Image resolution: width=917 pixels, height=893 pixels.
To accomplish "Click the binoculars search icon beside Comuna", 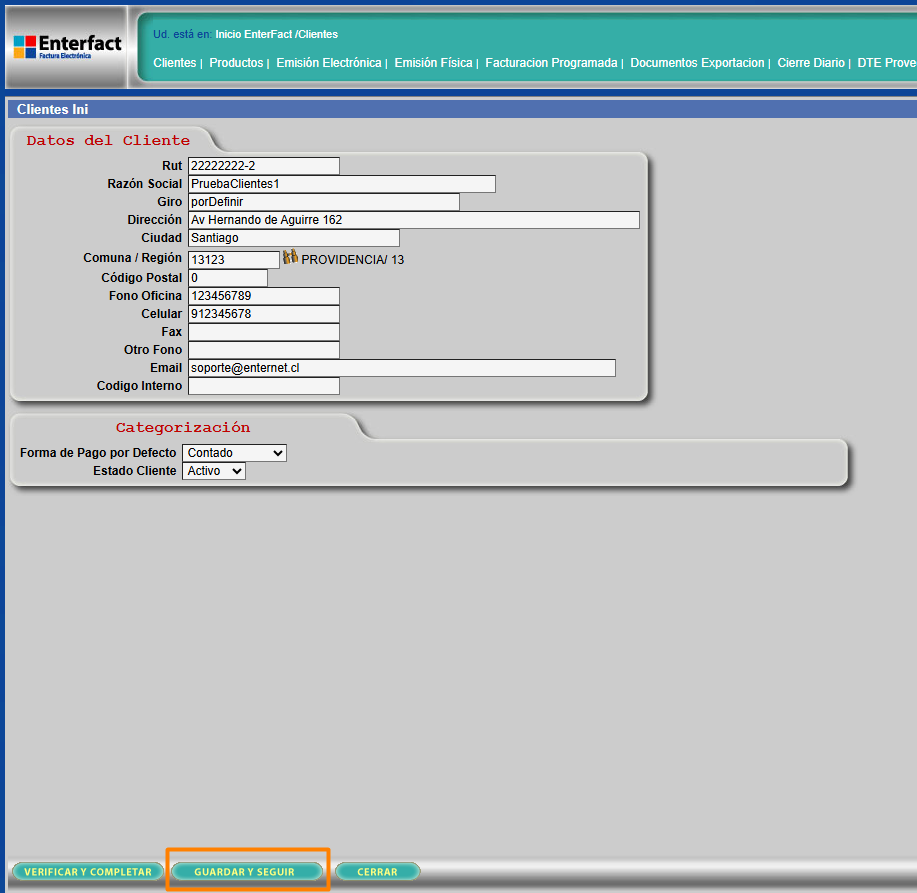I will [x=290, y=258].
